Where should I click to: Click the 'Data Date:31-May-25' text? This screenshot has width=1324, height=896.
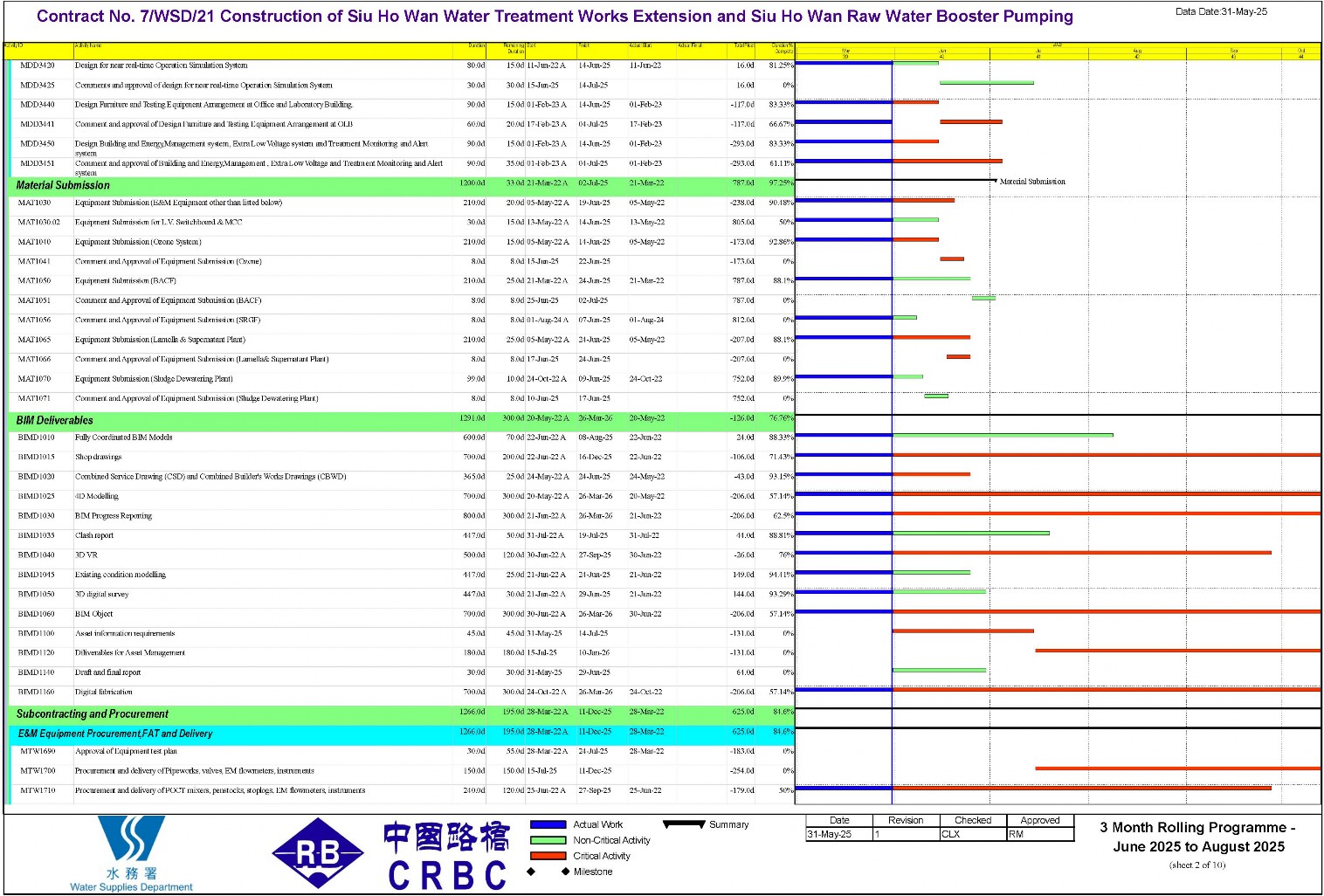(x=1221, y=11)
